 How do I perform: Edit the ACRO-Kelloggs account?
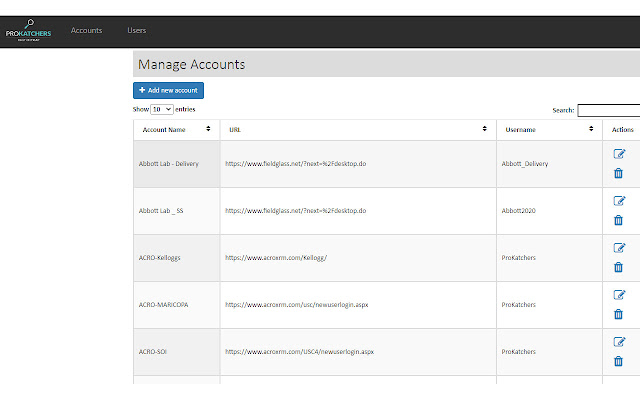[x=619, y=248]
